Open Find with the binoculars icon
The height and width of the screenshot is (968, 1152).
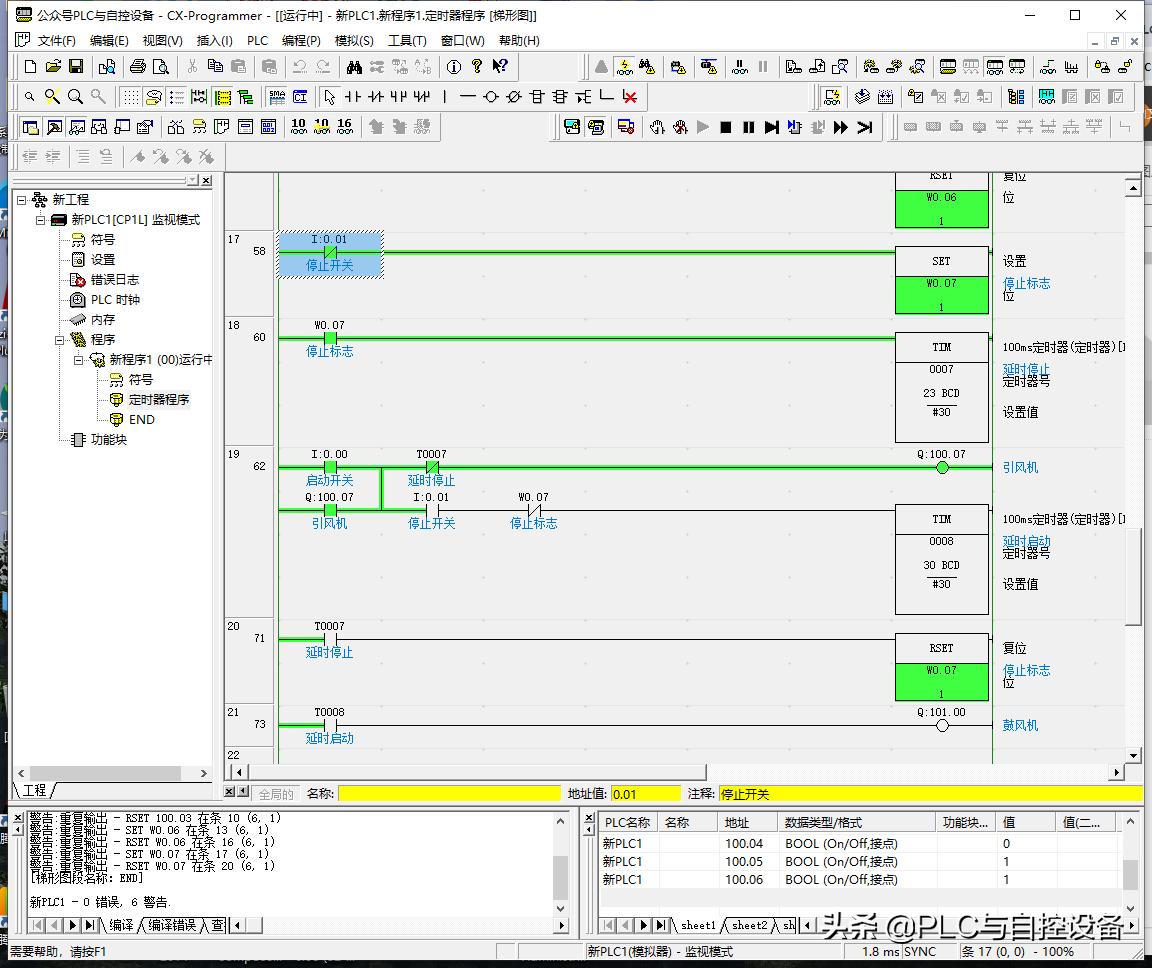354,67
